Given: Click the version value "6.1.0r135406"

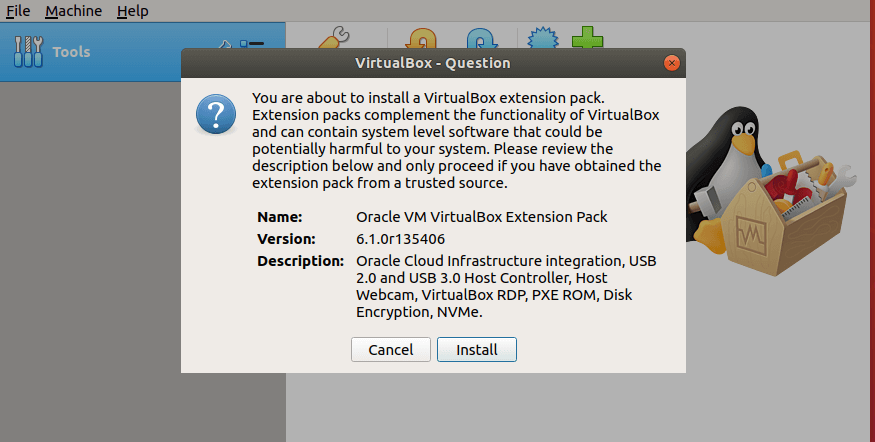Looking at the screenshot, I should (x=401, y=239).
